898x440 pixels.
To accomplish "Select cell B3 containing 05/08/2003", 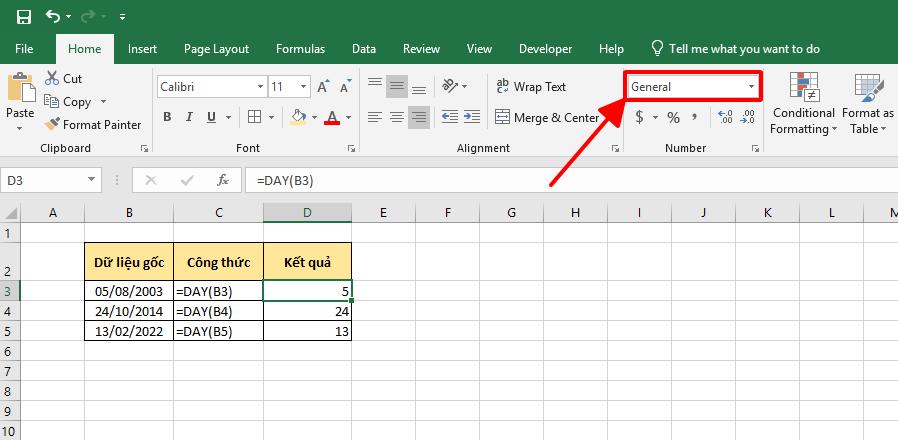I will 129,291.
